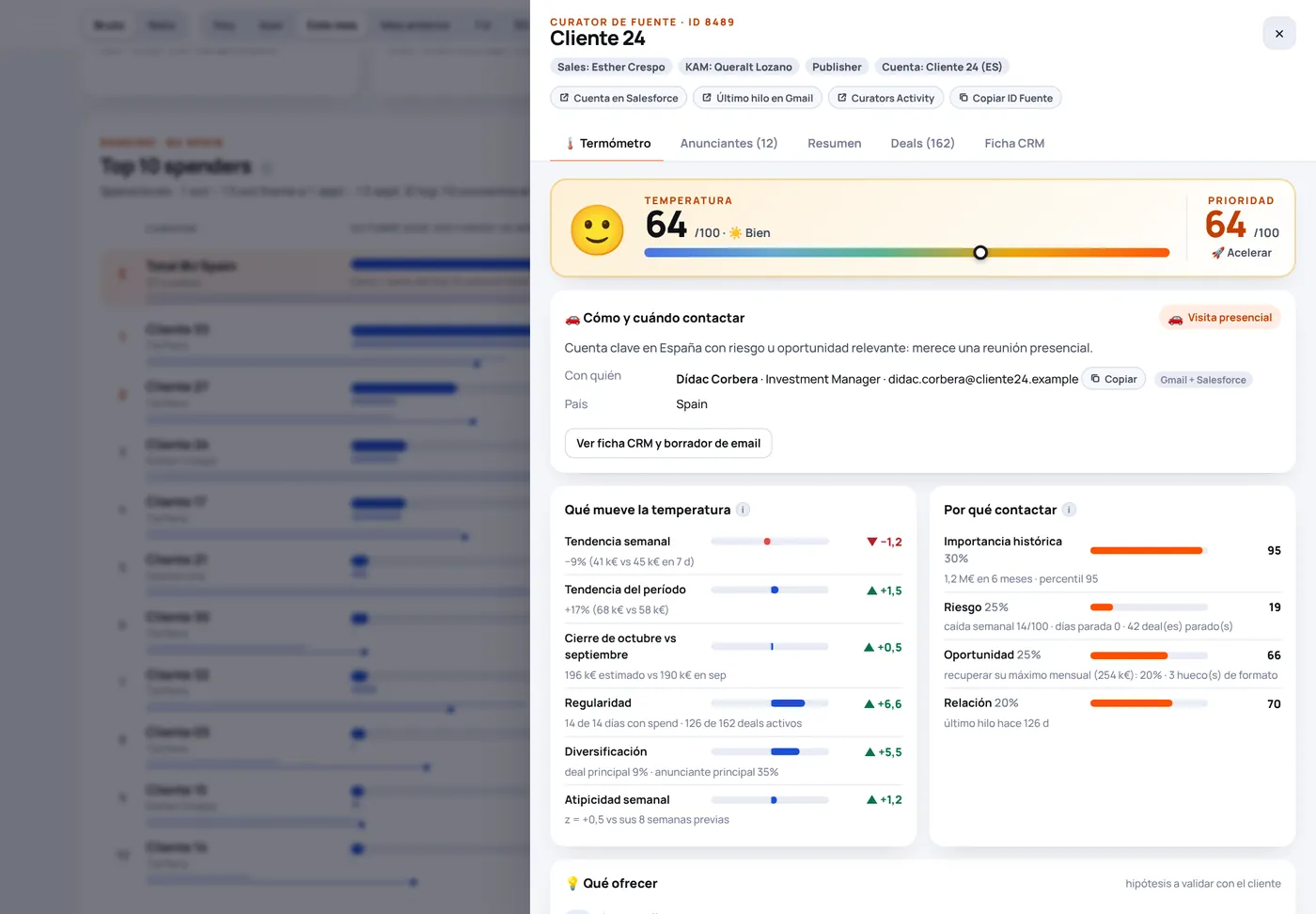Click the lightbulb icon next to Qué ofrecer
This screenshot has width=1316, height=914.
coord(572,884)
